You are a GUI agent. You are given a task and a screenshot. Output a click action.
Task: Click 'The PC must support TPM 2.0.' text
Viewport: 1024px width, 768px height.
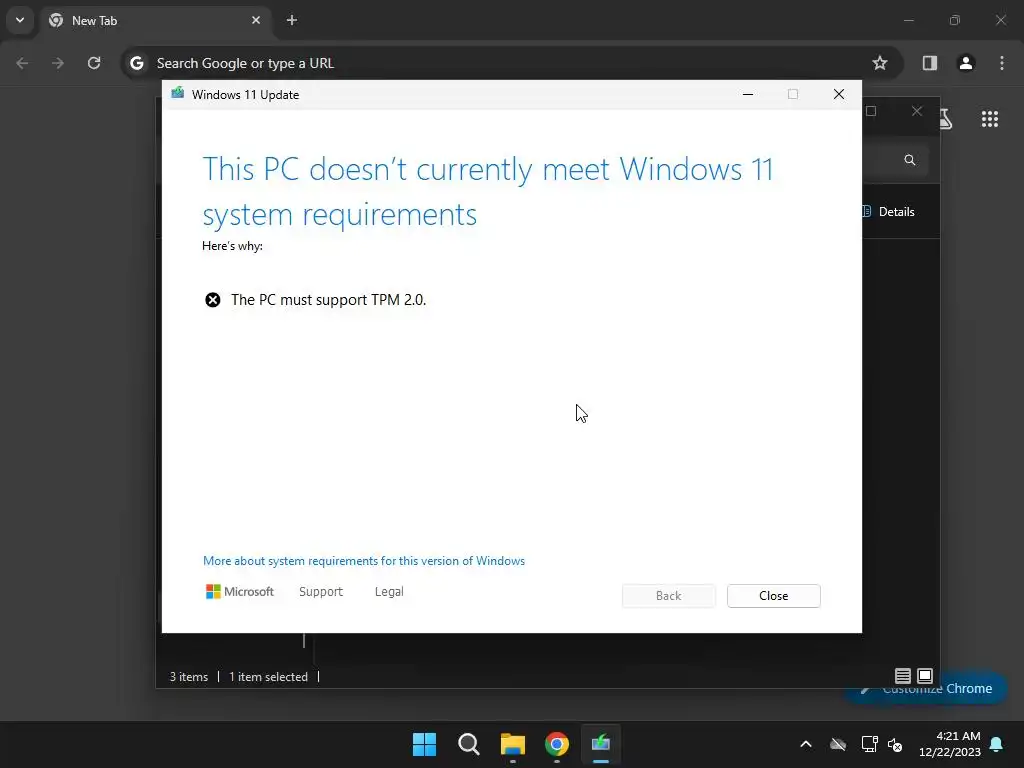pyautogui.click(x=328, y=300)
